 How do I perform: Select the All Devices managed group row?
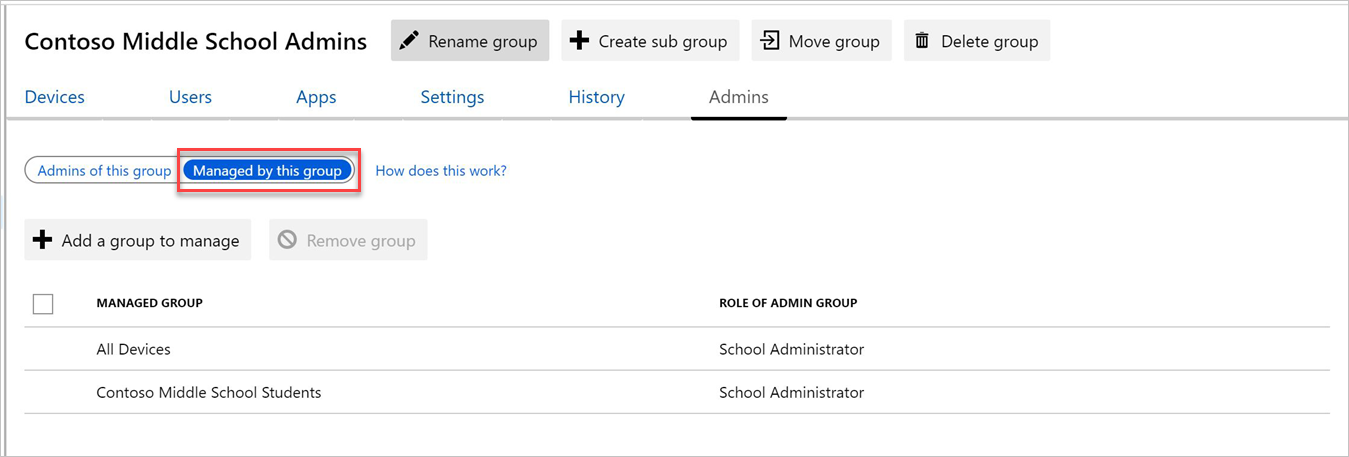click(133, 349)
